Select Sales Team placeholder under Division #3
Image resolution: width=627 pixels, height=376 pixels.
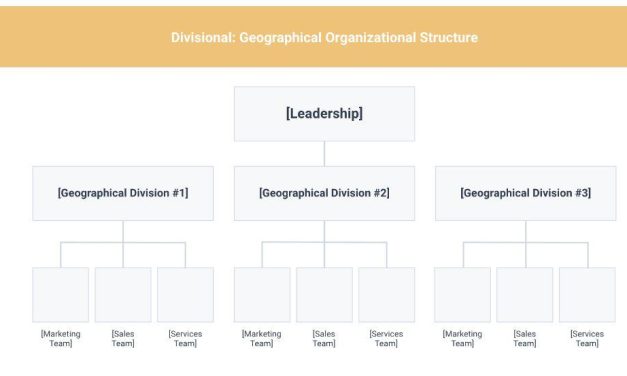click(525, 295)
